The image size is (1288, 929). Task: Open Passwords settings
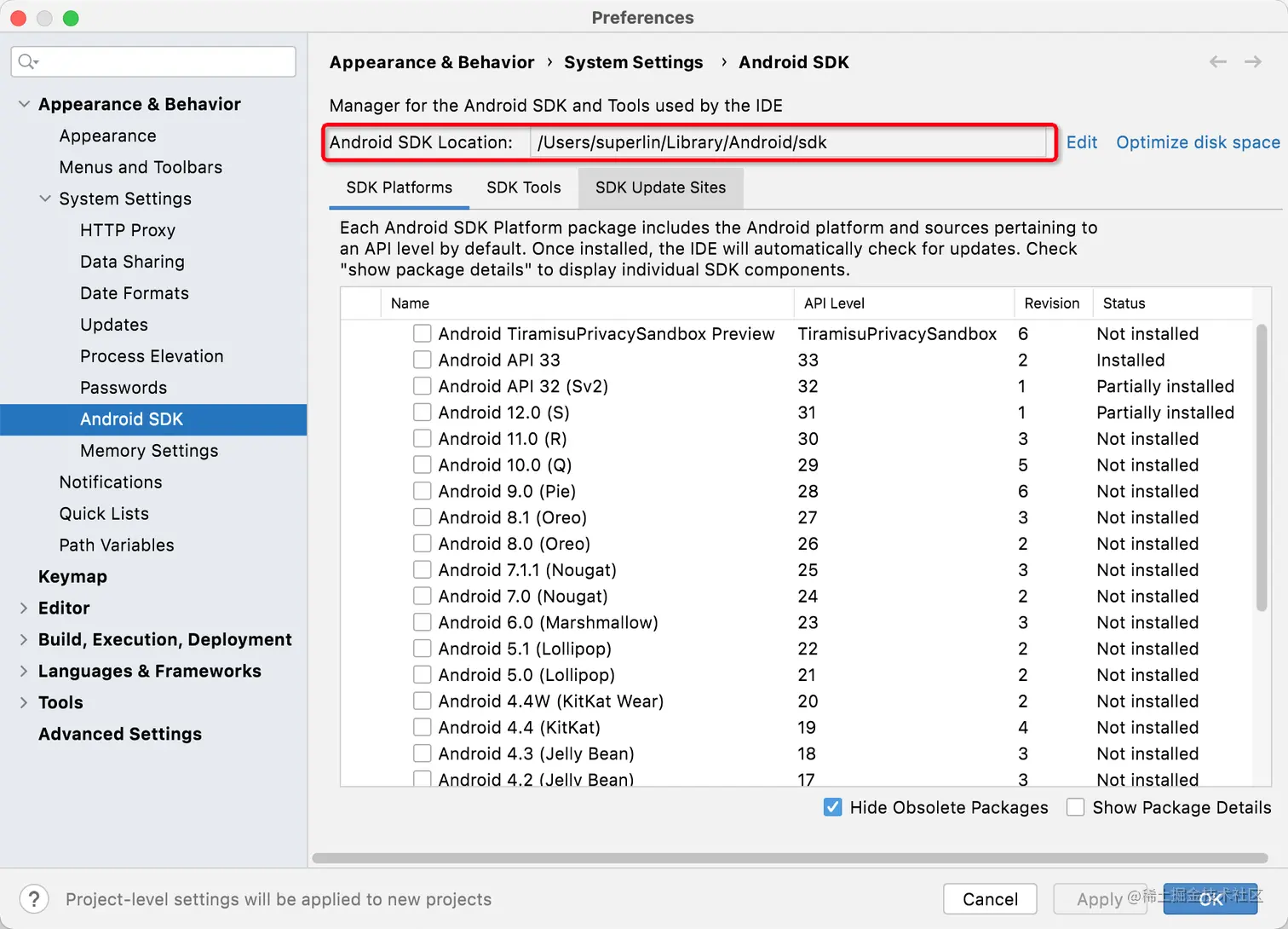124,388
